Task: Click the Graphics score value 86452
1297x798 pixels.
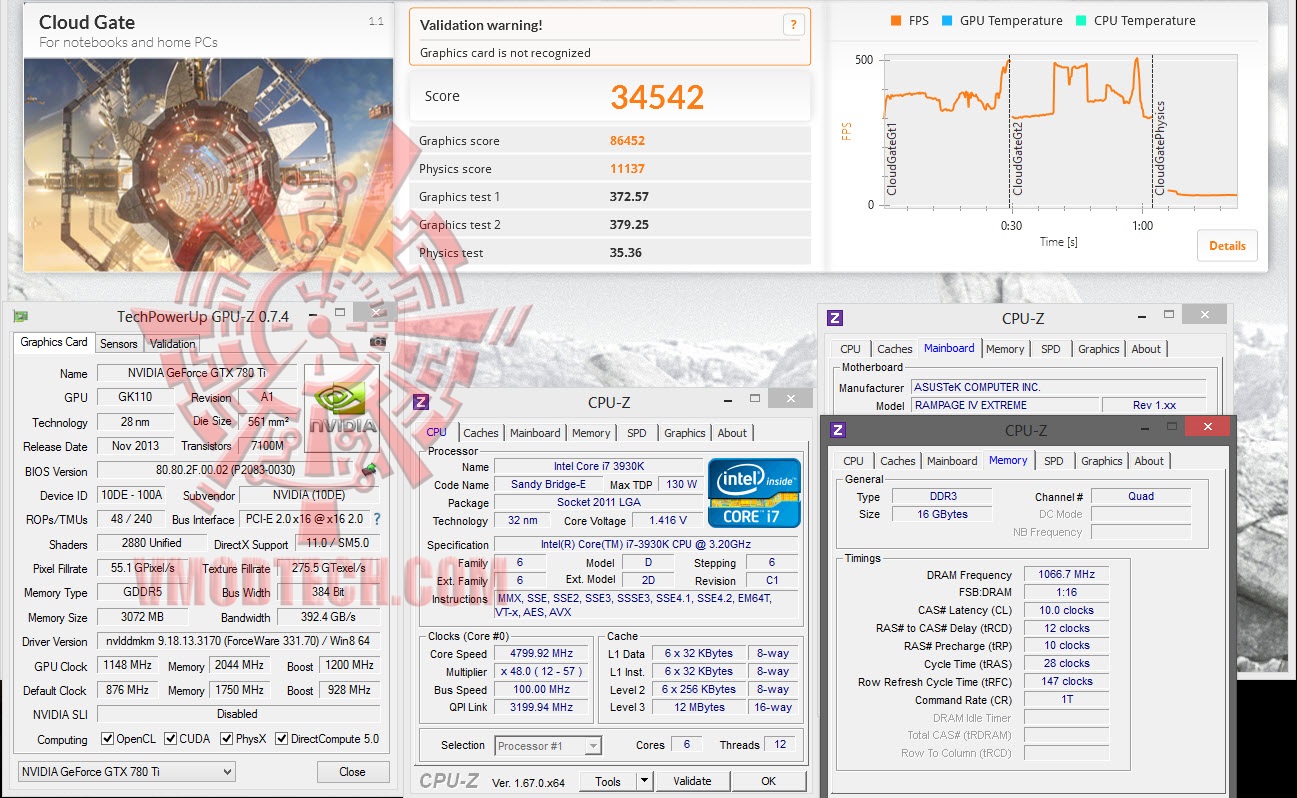Action: pos(627,141)
